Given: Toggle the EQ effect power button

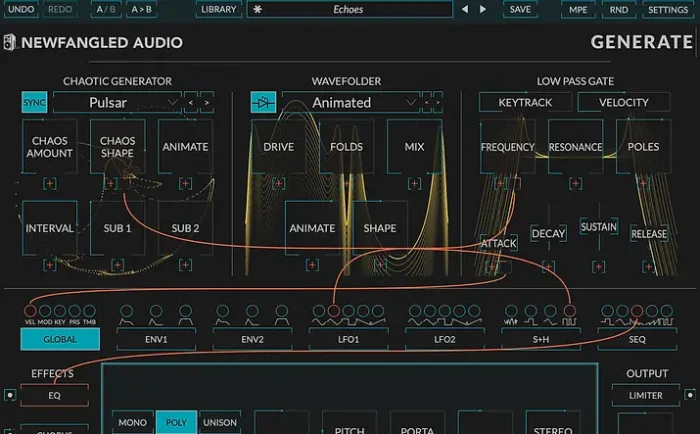Looking at the screenshot, I should pyautogui.click(x=10, y=395).
